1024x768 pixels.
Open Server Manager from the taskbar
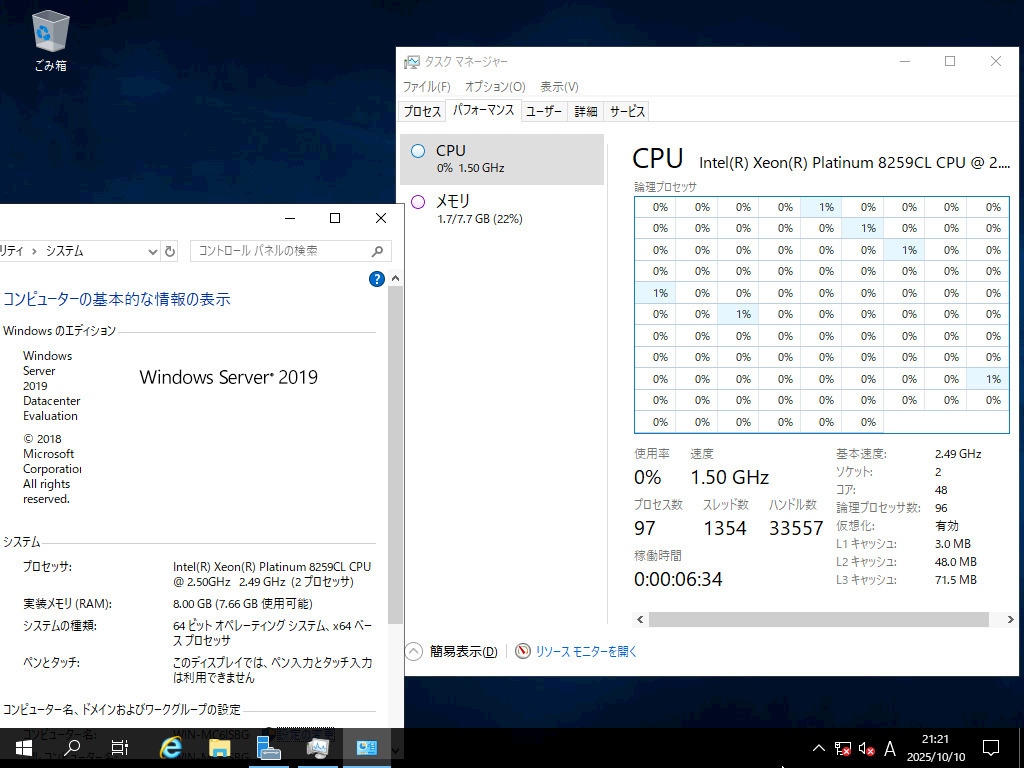(x=268, y=748)
